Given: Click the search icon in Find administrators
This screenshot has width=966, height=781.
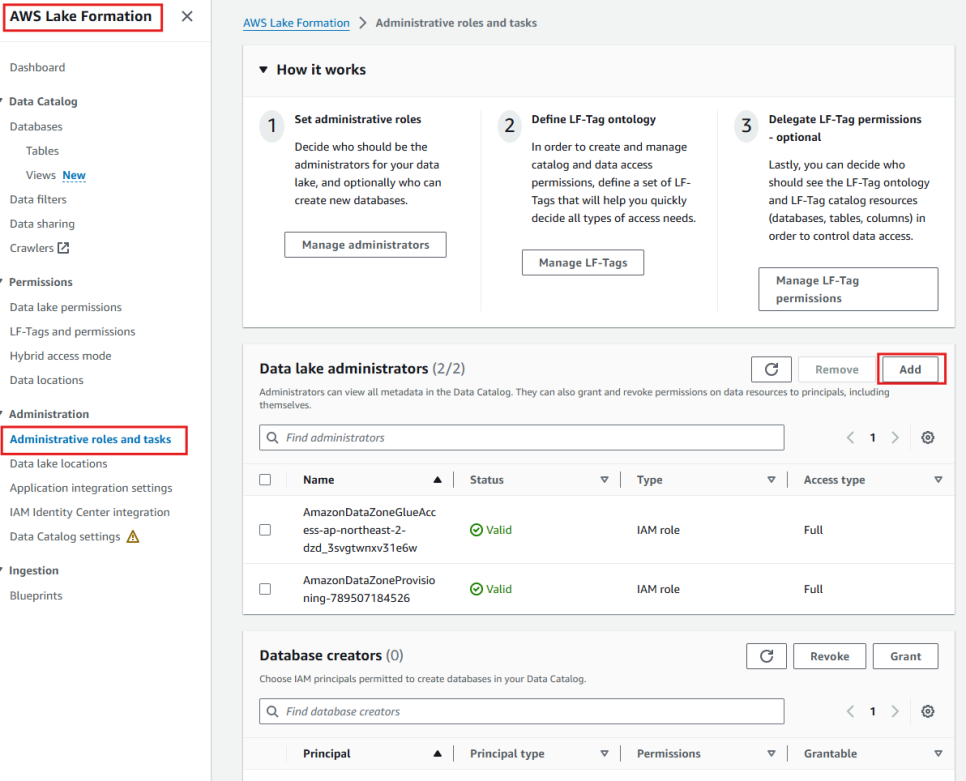Looking at the screenshot, I should click(272, 437).
